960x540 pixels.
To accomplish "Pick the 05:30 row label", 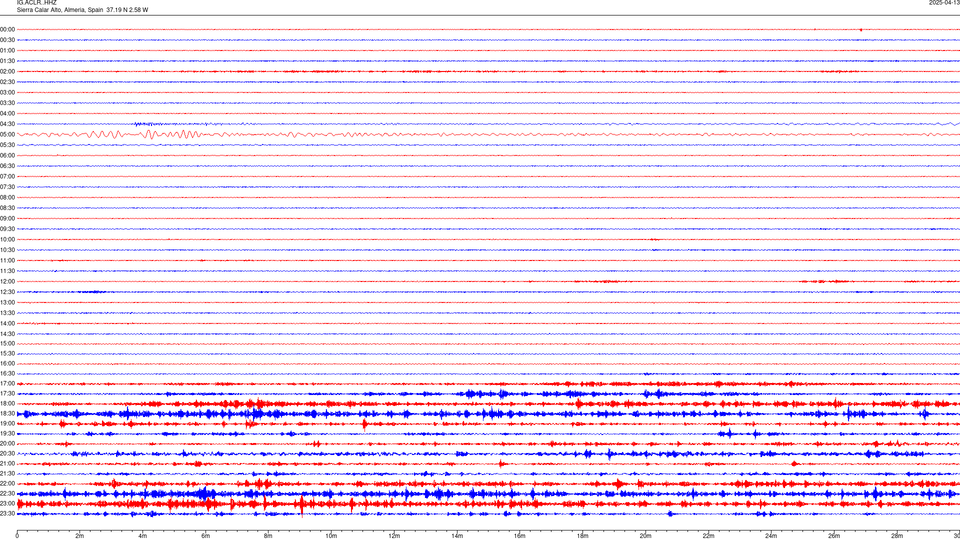I will pyautogui.click(x=7, y=144).
